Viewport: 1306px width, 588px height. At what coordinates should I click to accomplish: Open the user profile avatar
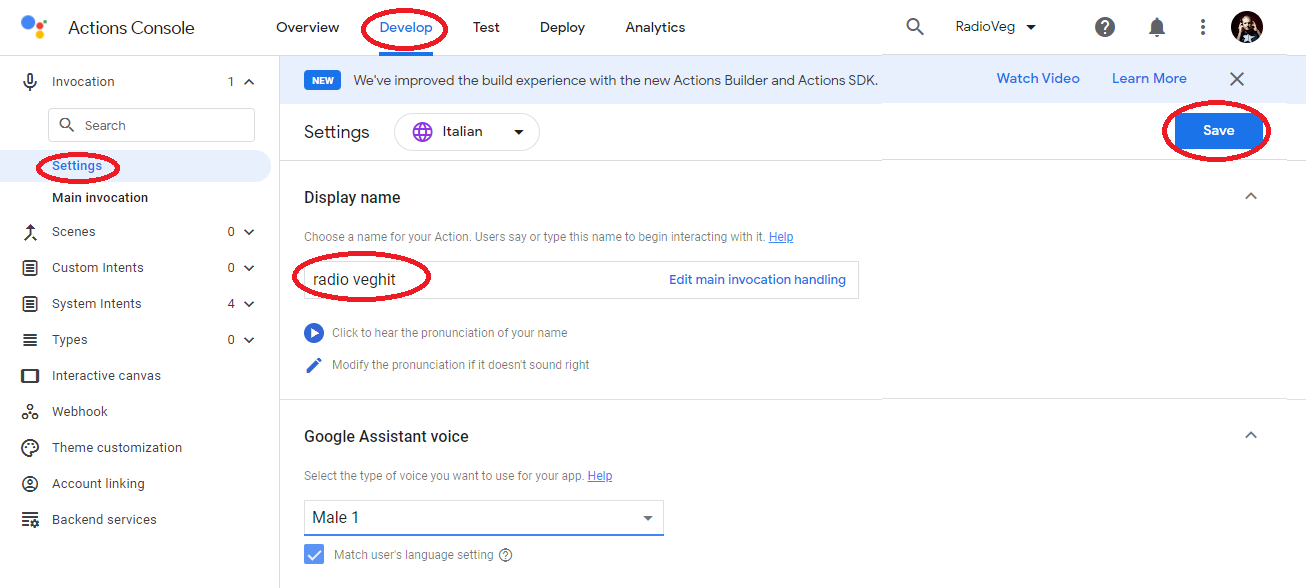1247,27
